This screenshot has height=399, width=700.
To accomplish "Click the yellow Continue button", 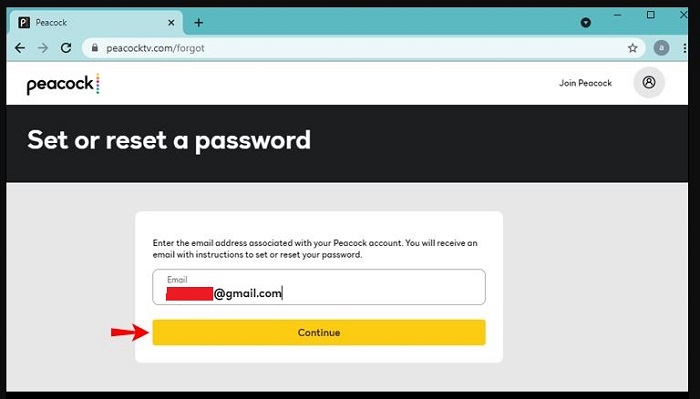I will 319,332.
